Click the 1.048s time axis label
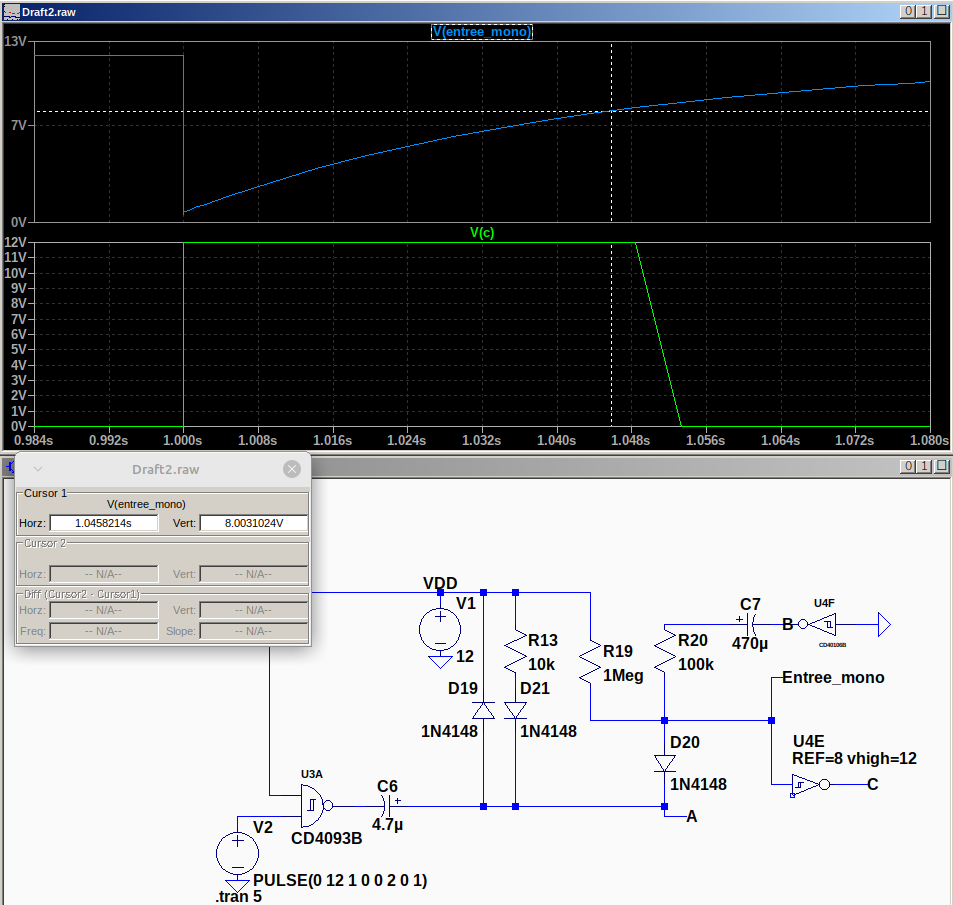 click(630, 440)
